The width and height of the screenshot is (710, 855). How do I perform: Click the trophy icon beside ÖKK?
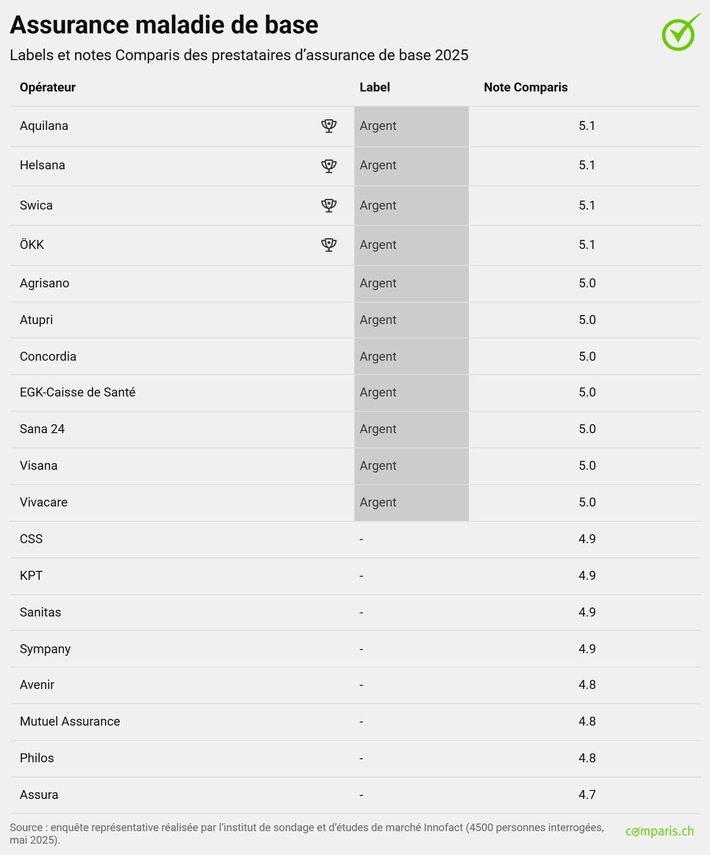click(329, 245)
